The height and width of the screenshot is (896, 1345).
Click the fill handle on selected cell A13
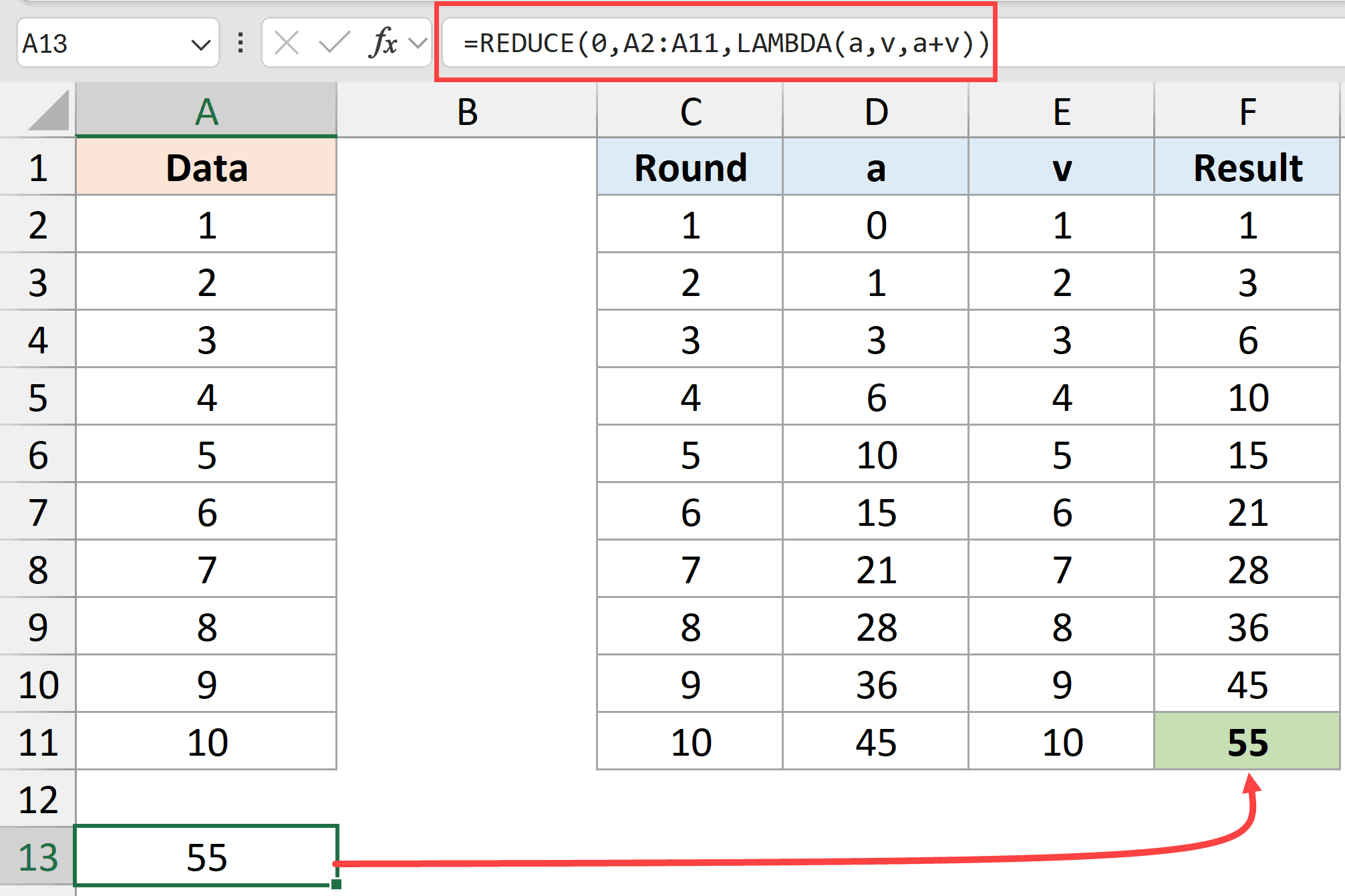tap(336, 883)
